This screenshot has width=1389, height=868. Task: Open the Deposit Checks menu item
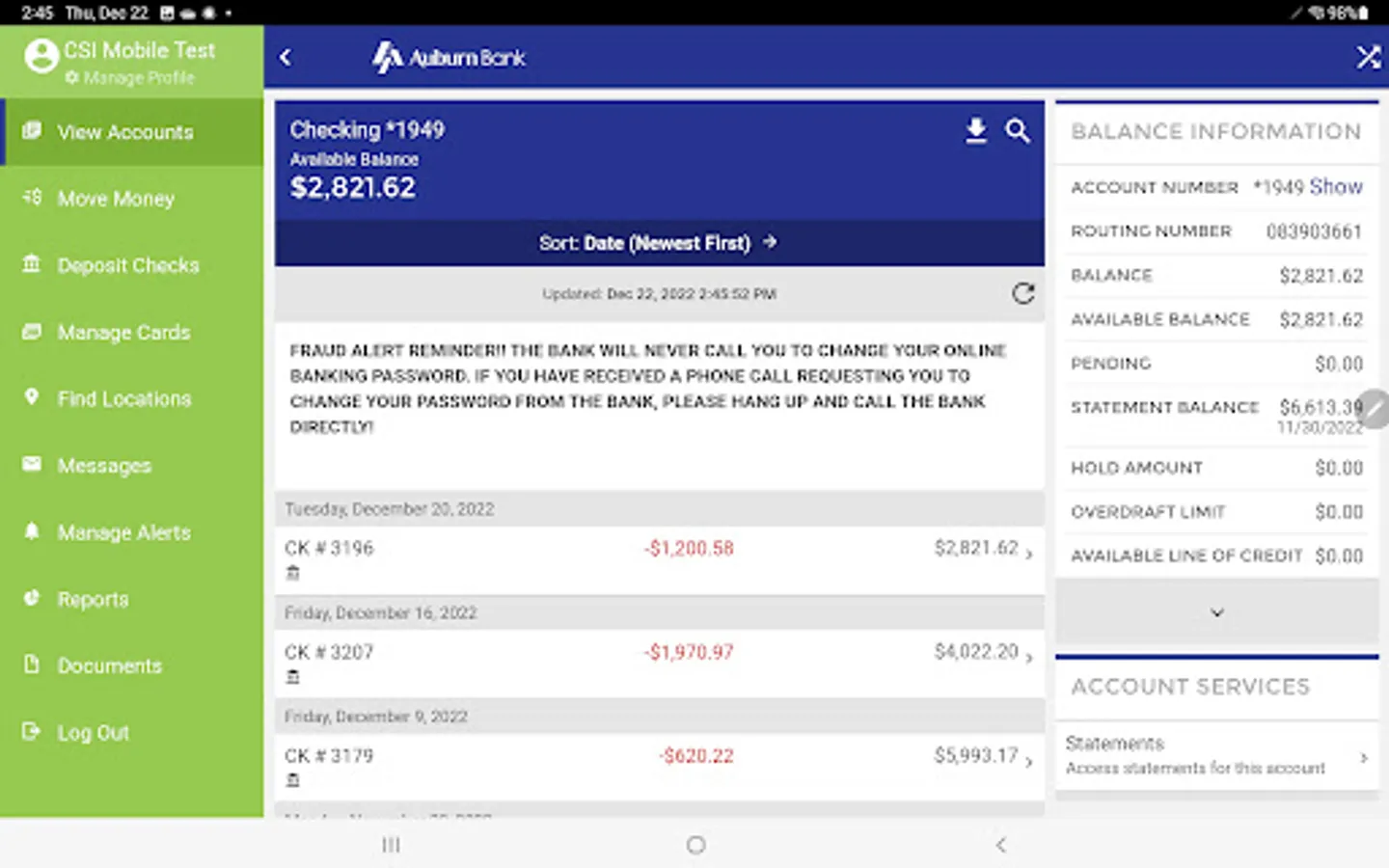(x=132, y=265)
